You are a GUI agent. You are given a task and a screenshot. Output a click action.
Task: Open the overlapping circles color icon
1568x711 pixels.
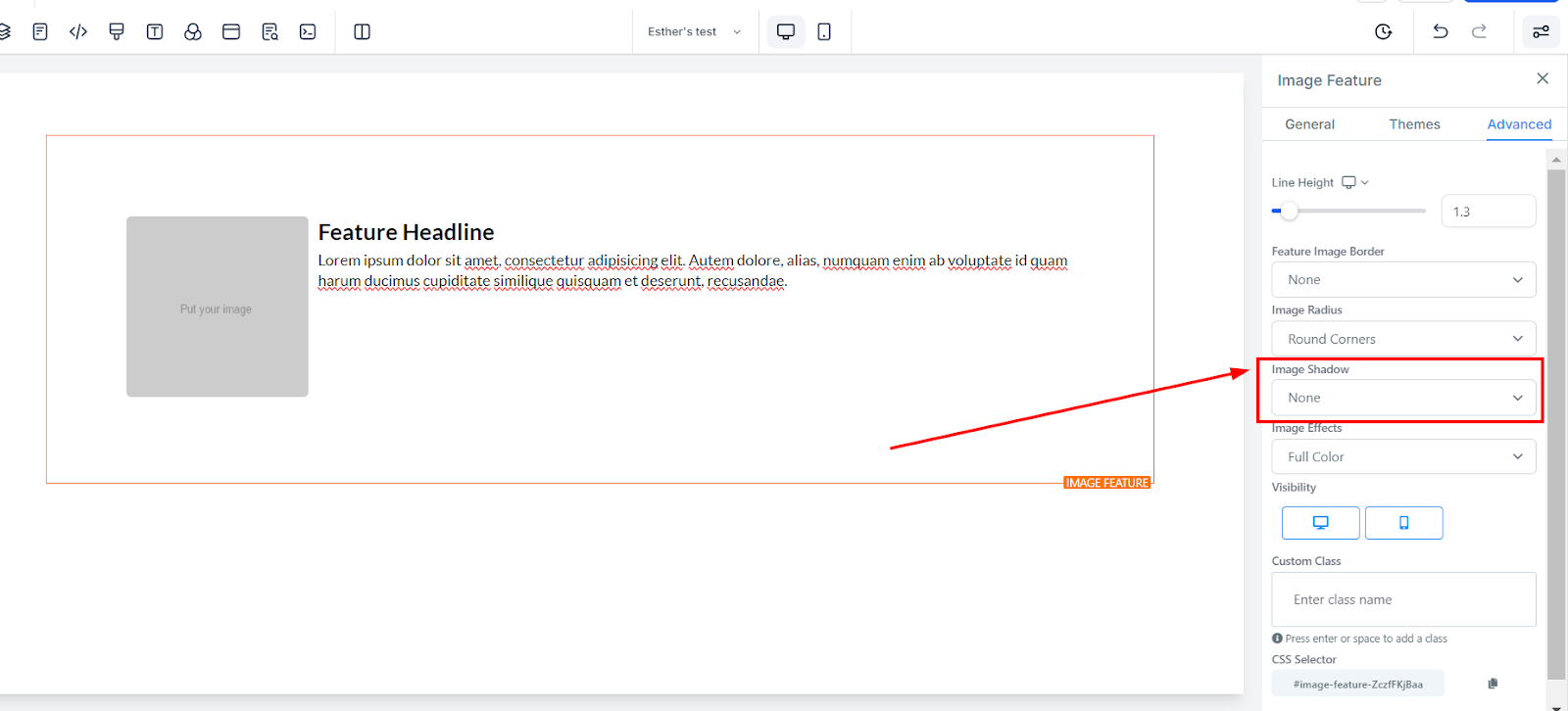pos(193,31)
